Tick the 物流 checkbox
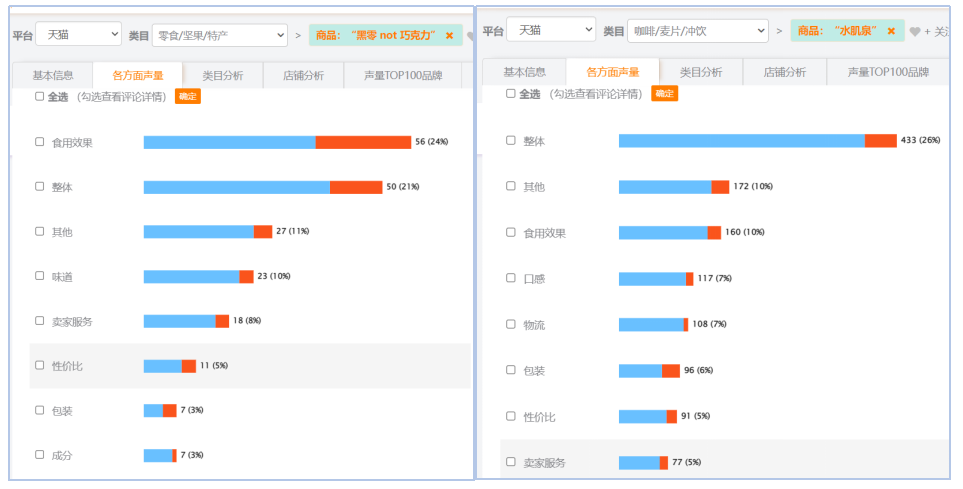Viewport: 963px width, 489px height. [510, 324]
